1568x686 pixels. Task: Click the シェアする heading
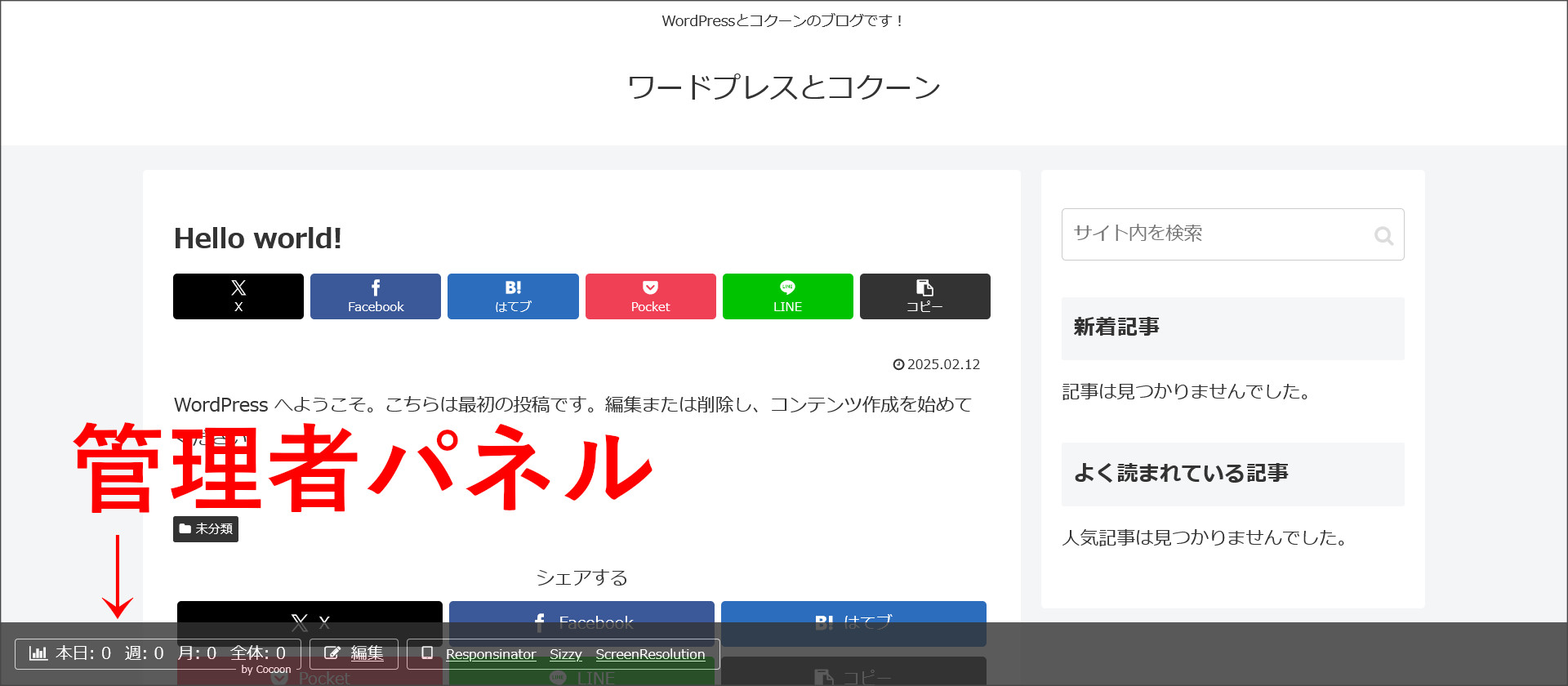581,578
